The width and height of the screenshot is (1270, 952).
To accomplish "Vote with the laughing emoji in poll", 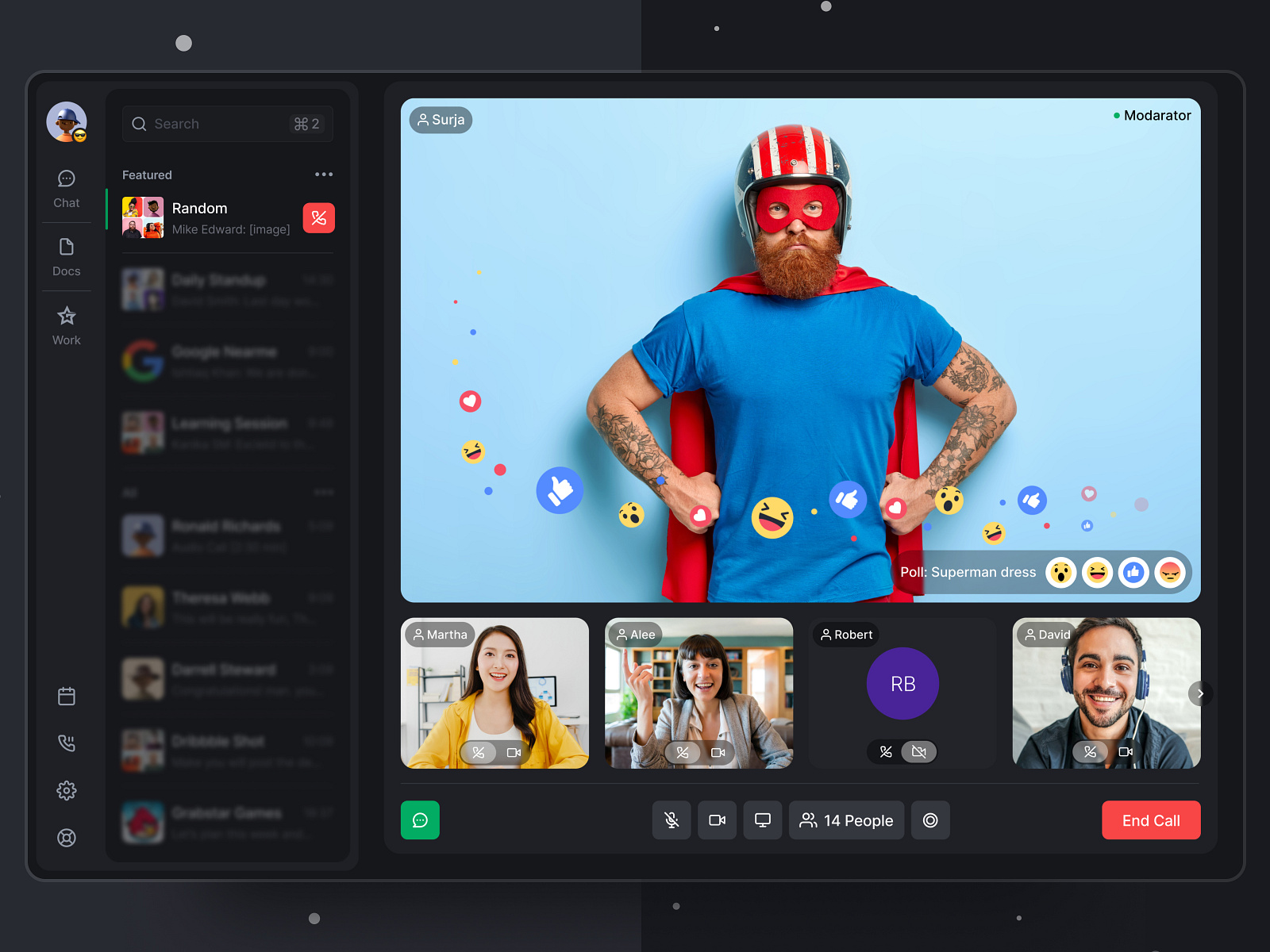I will (1098, 572).
